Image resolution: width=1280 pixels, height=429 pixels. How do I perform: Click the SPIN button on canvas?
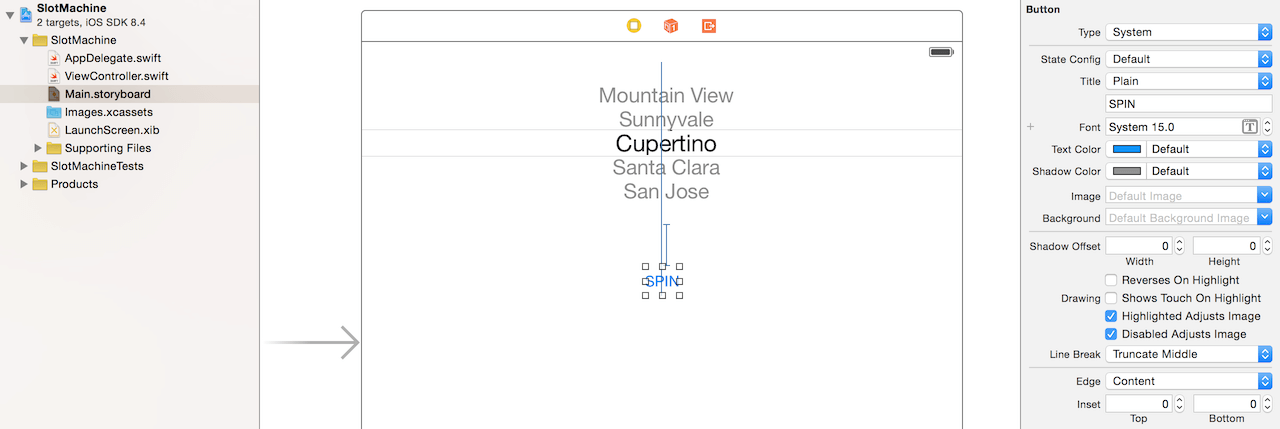[662, 281]
